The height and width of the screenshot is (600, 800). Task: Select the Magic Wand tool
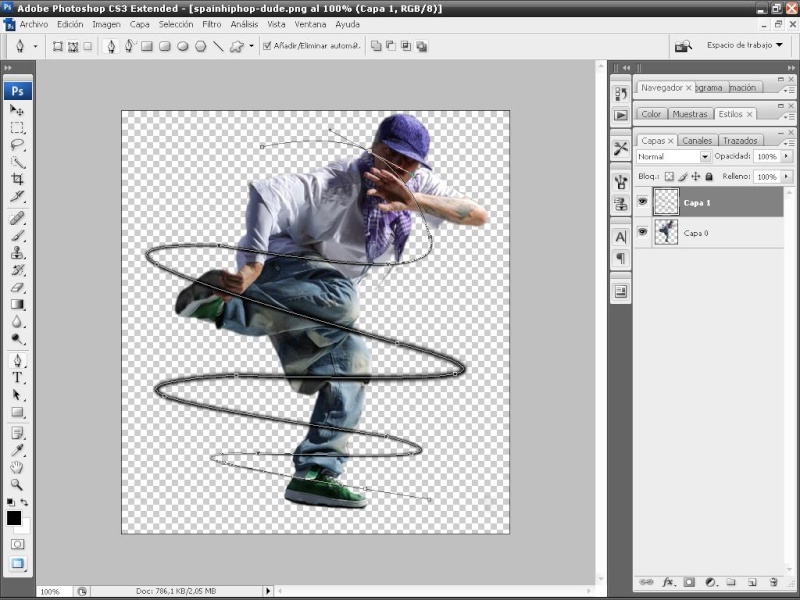[17, 162]
